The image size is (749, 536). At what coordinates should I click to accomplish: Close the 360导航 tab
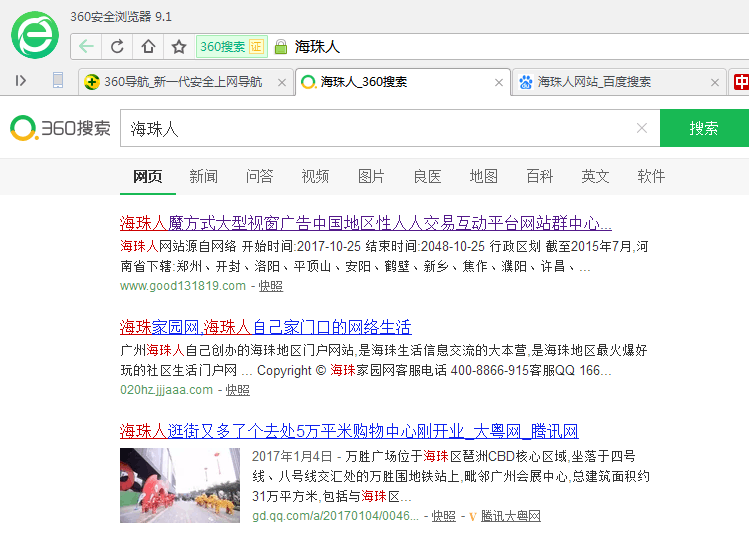[282, 83]
